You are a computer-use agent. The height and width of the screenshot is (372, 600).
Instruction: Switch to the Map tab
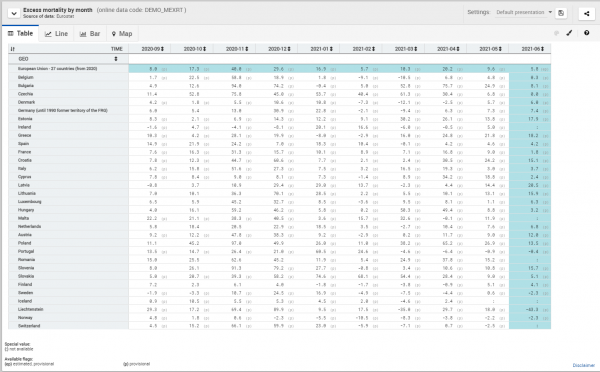(x=122, y=34)
